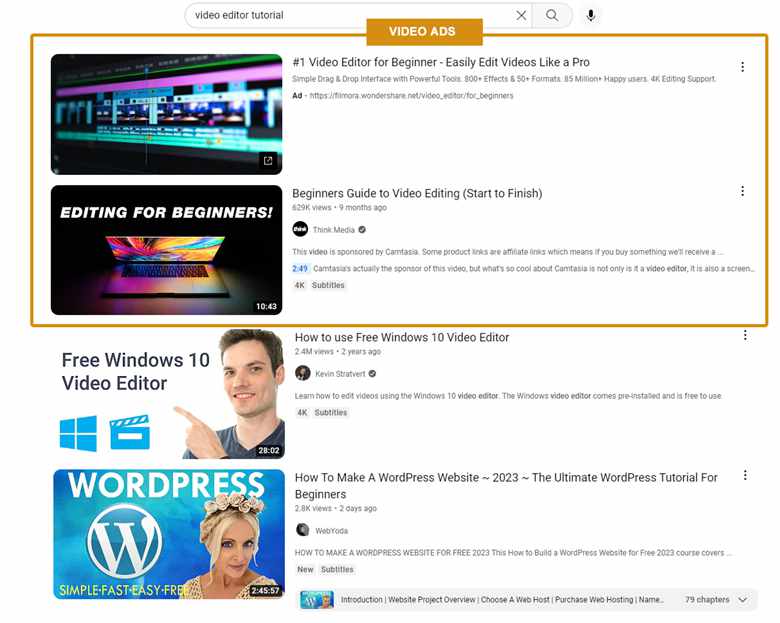Click the small chapter preview thumbnail
Image resolution: width=780 pixels, height=623 pixels.
tap(317, 600)
